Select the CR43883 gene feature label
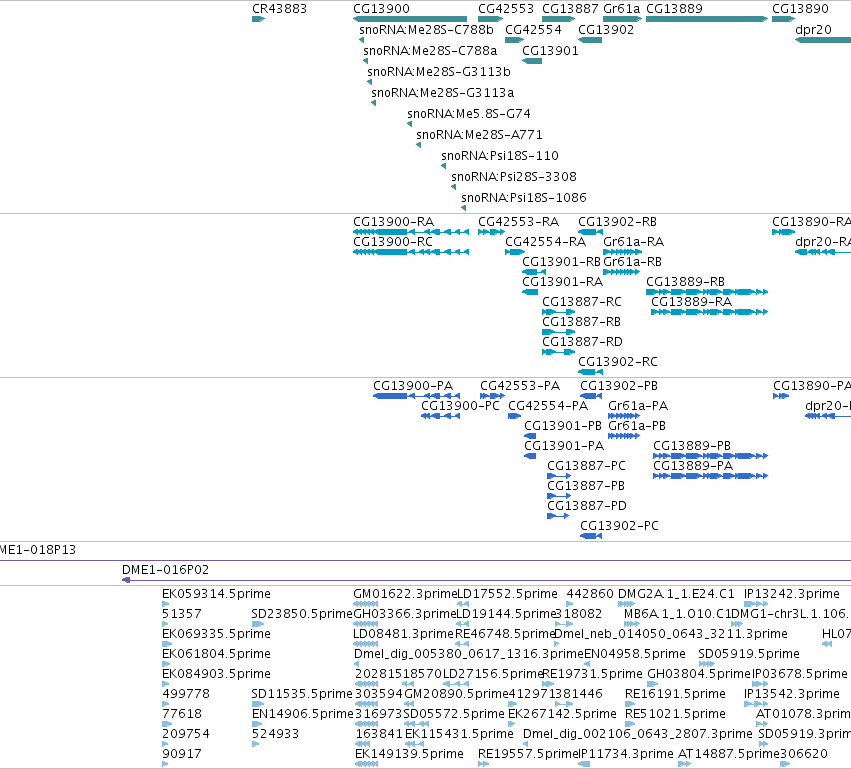The height and width of the screenshot is (769, 851). (x=280, y=9)
